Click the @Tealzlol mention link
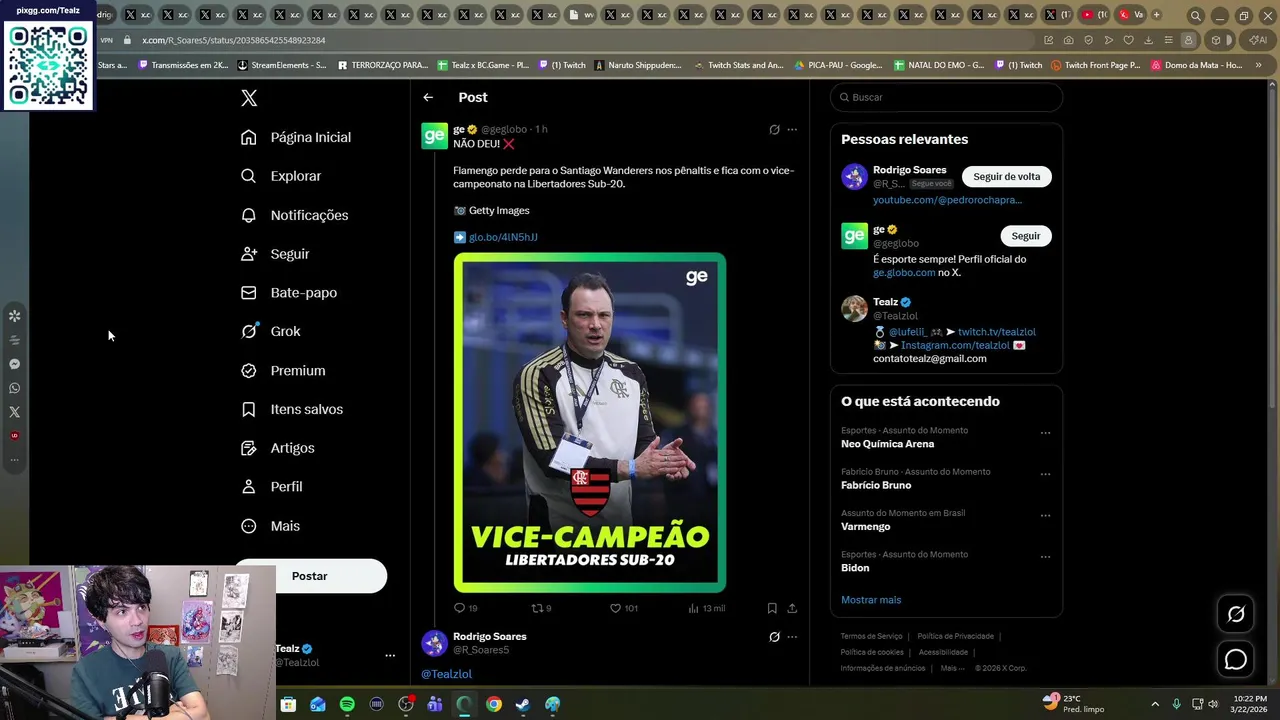Screen dimensions: 1280x720 [x=446, y=674]
